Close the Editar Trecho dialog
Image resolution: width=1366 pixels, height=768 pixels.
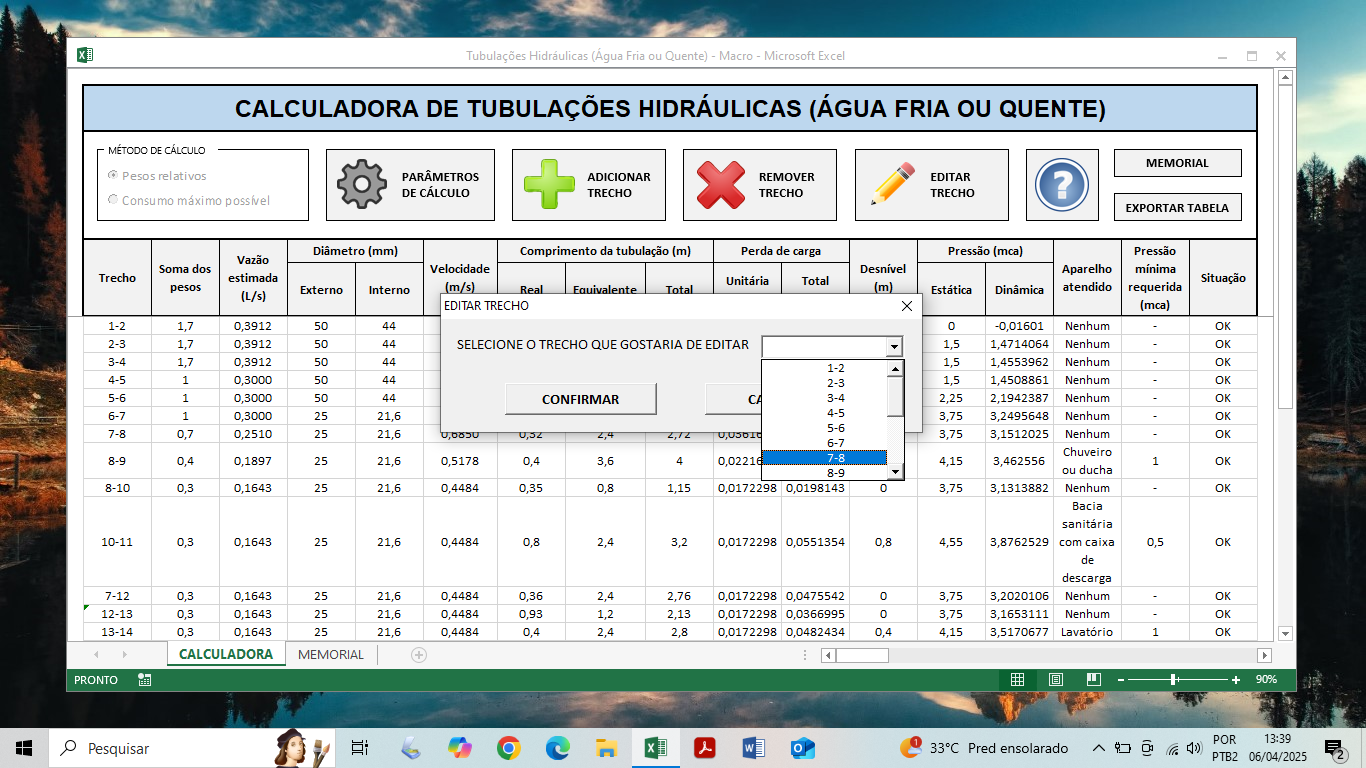pyautogui.click(x=907, y=306)
